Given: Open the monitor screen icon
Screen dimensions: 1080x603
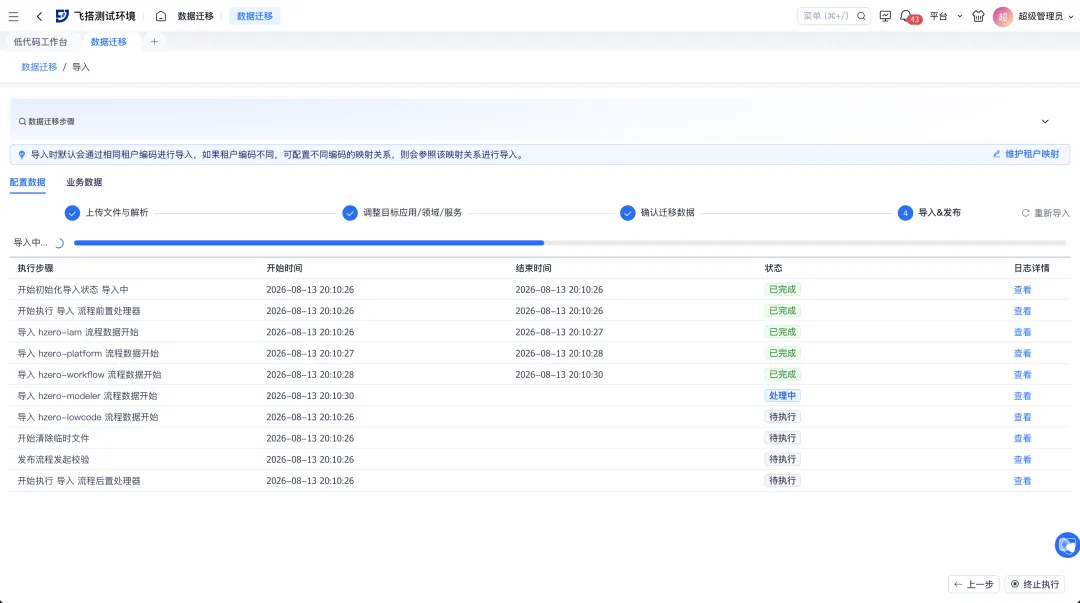Looking at the screenshot, I should (x=885, y=16).
